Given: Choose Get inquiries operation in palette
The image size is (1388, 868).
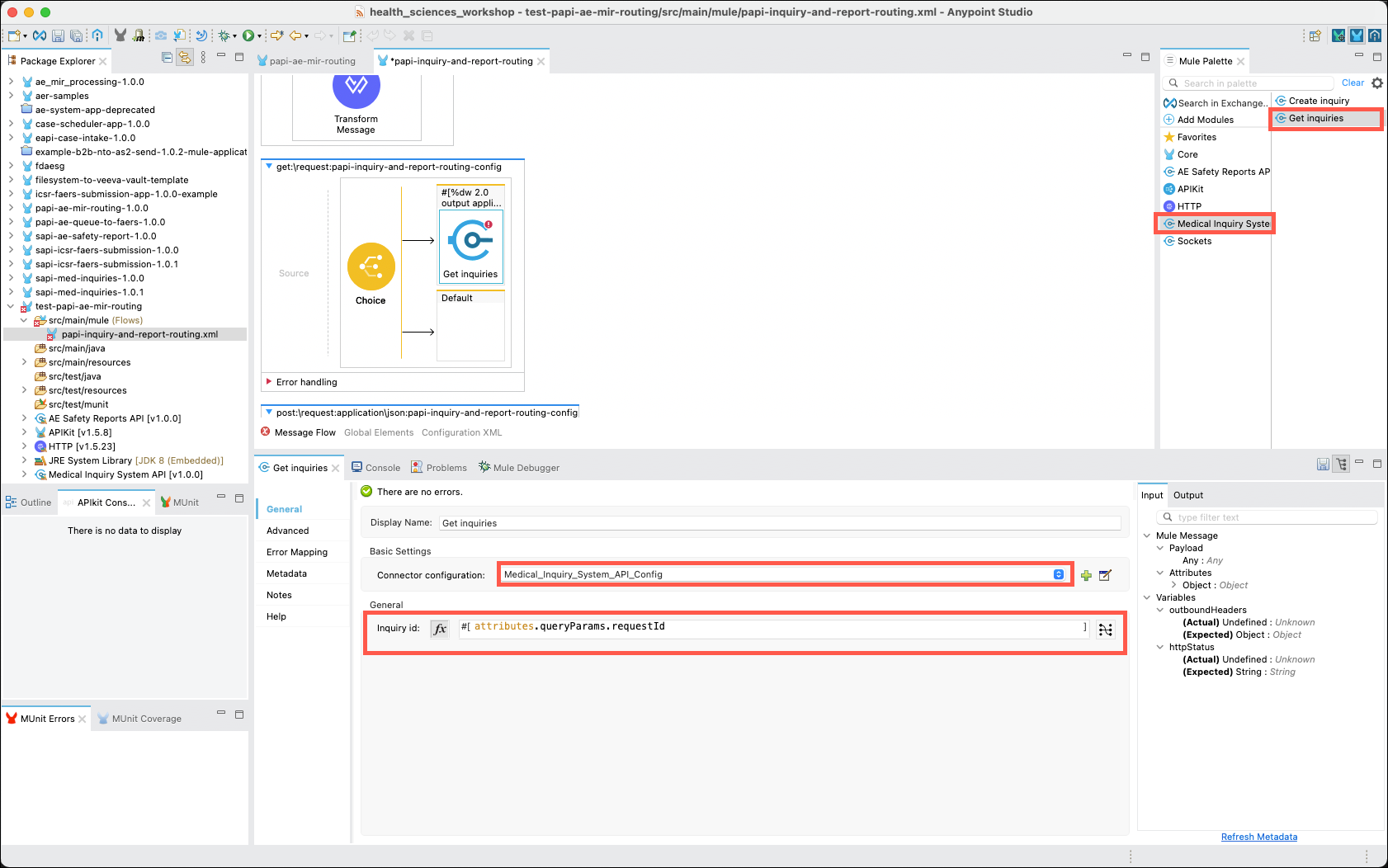Looking at the screenshot, I should point(1326,118).
